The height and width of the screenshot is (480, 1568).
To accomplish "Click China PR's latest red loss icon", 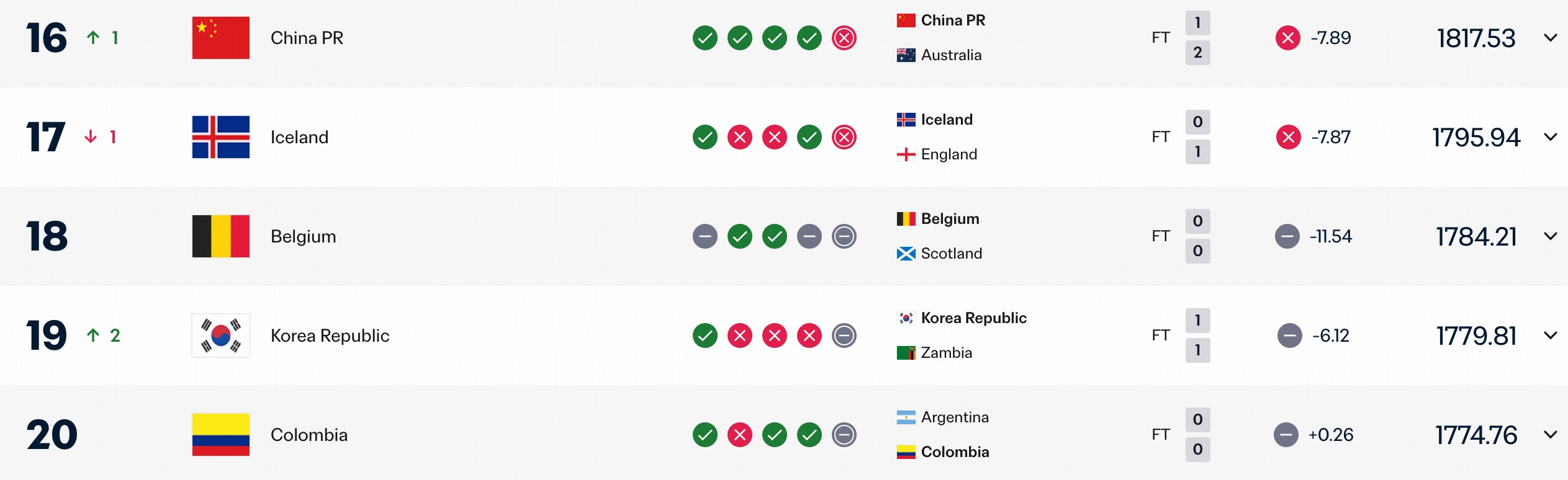I will [844, 38].
